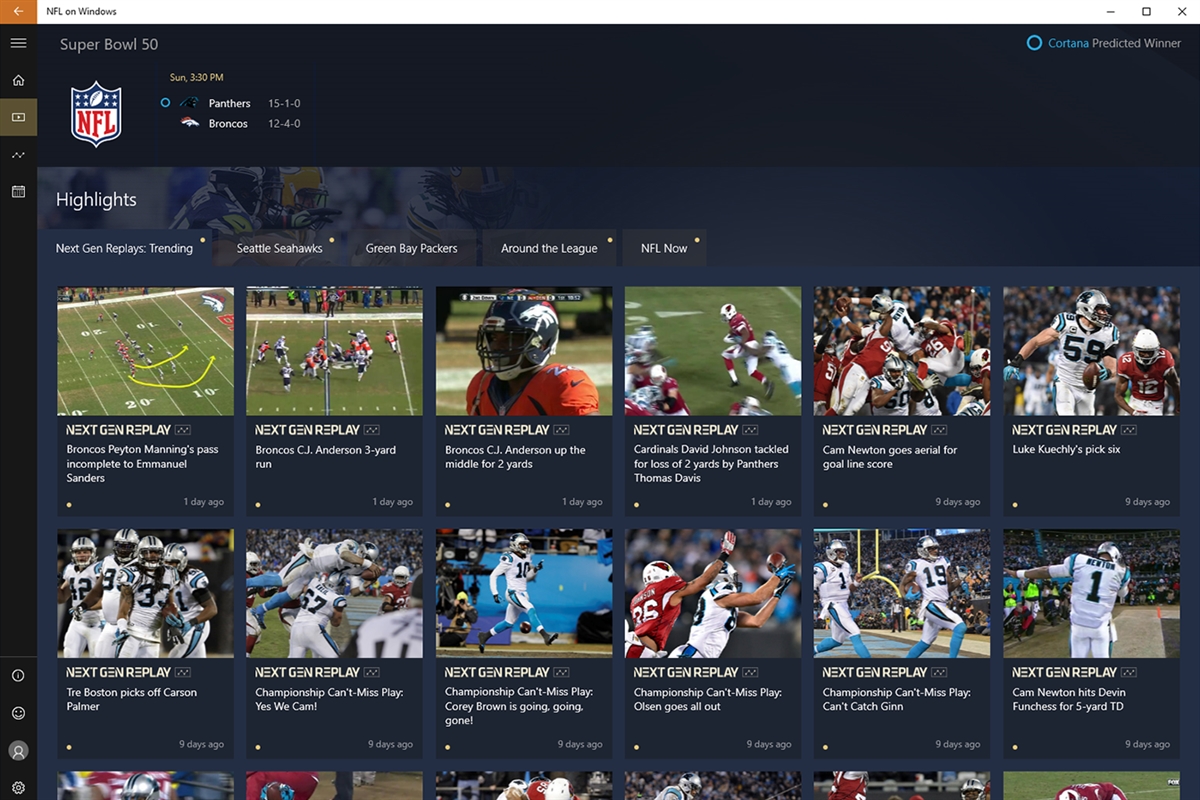Click the Cortana circle icon
The image size is (1200, 800).
point(1035,43)
